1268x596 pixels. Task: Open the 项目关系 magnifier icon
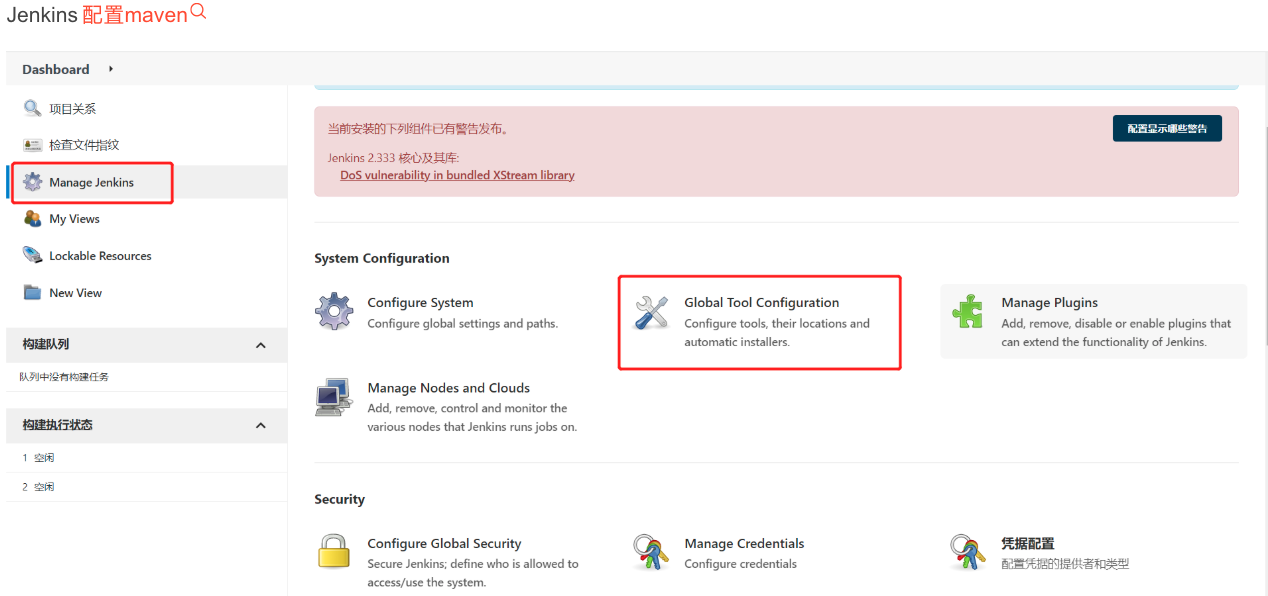pos(32,108)
